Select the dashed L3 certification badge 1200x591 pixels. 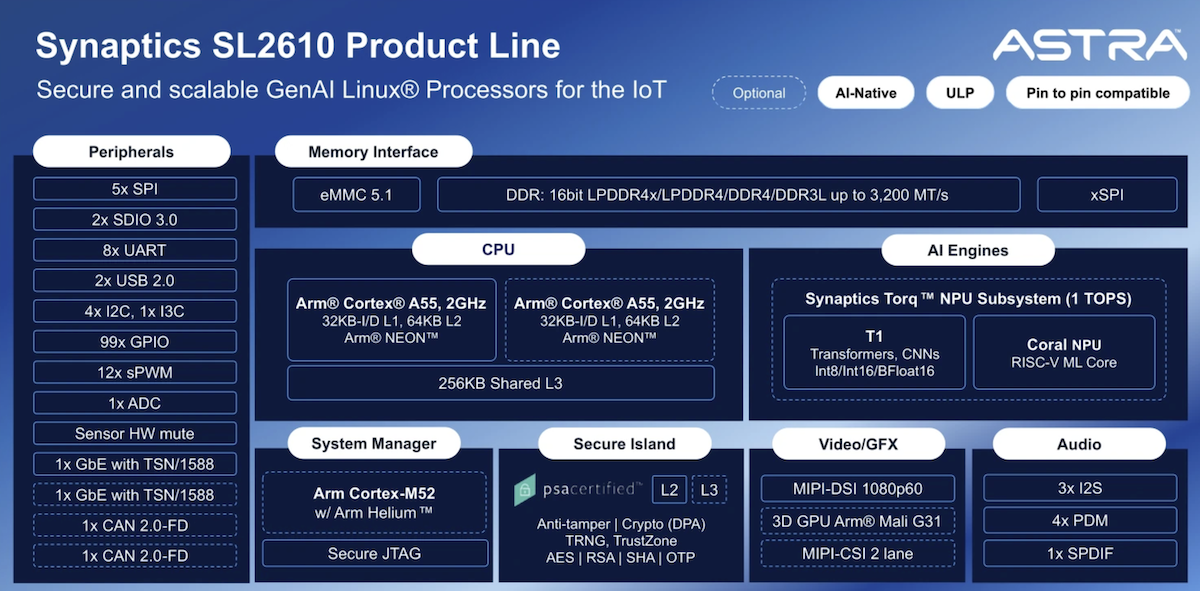[x=709, y=489]
